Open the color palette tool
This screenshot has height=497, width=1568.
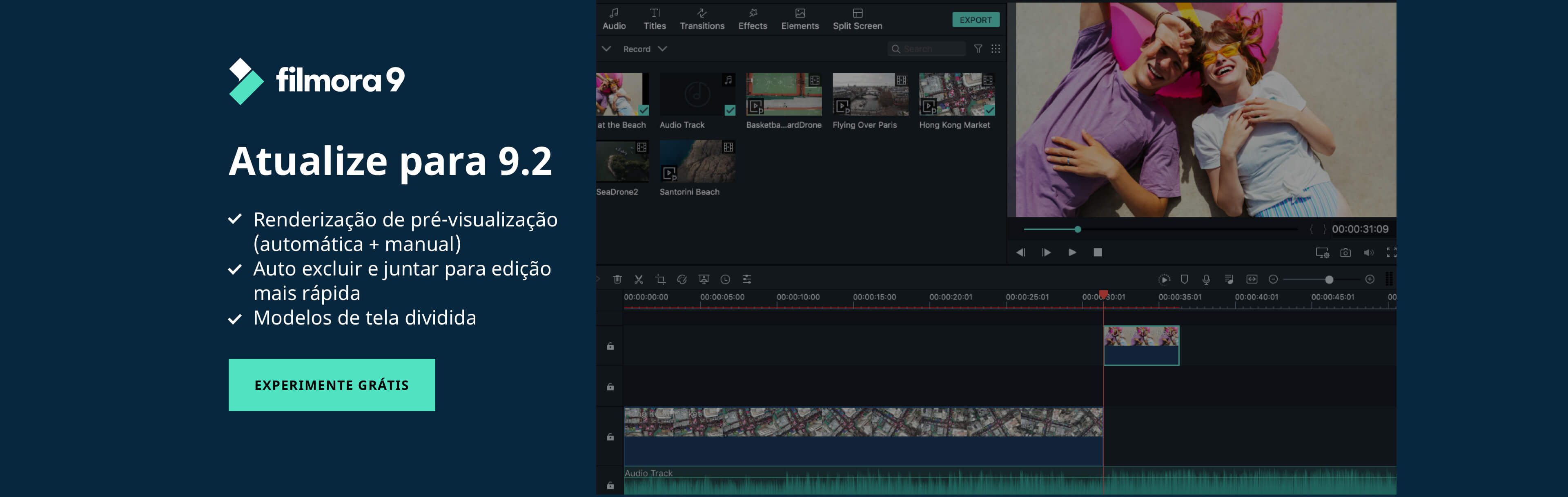point(682,279)
